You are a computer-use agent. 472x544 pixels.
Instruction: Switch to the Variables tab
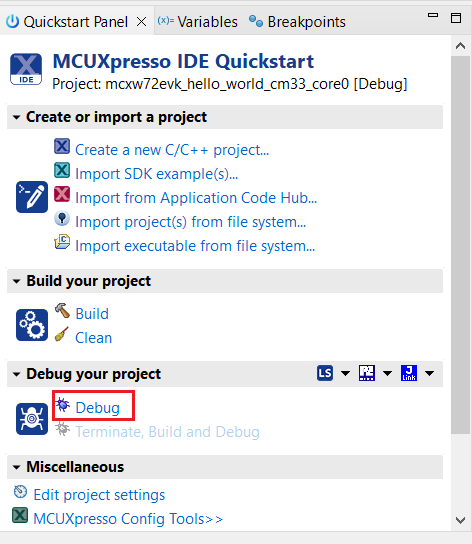(198, 22)
